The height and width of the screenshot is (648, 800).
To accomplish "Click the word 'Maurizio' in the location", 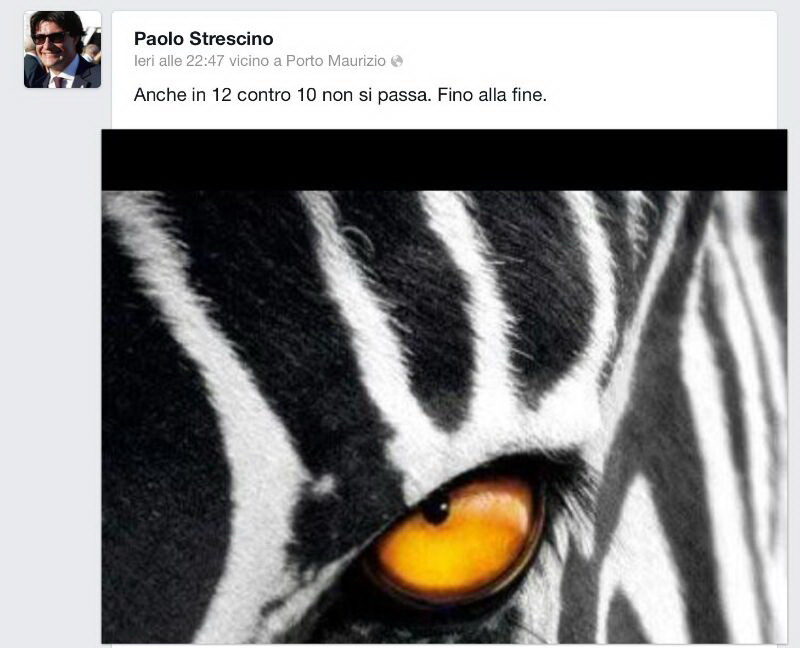I will pyautogui.click(x=355, y=61).
